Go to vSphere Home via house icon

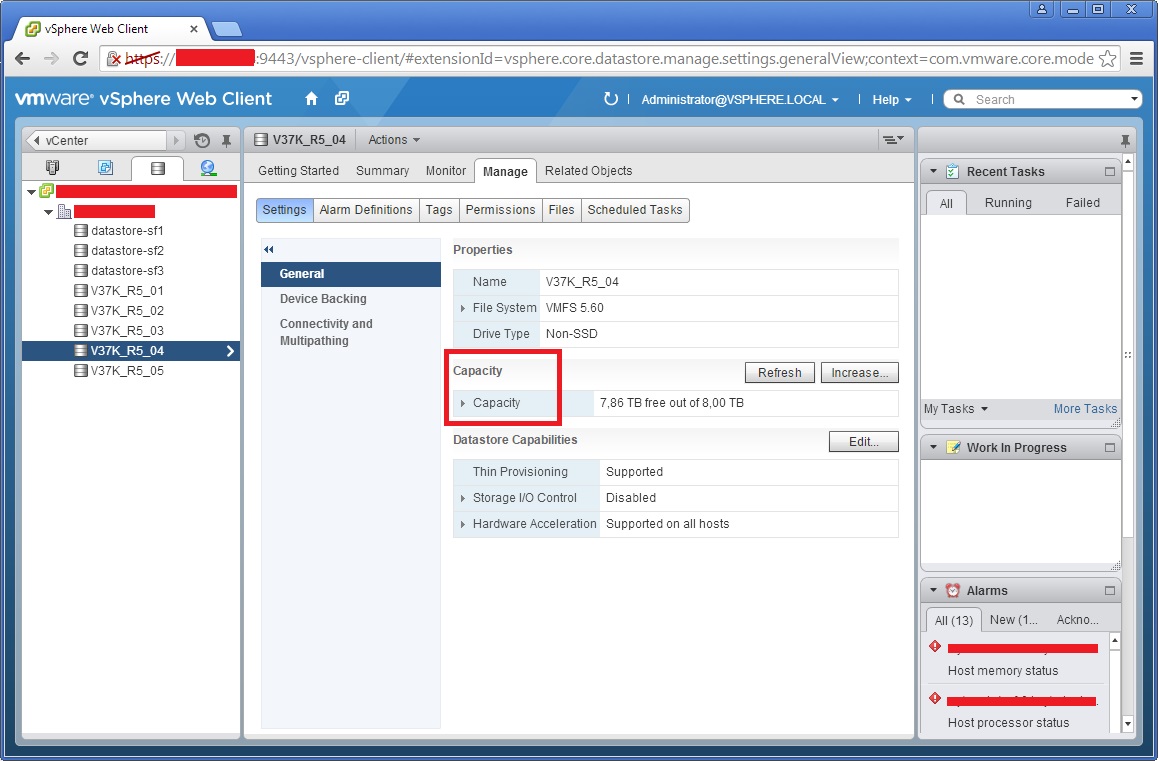(311, 99)
